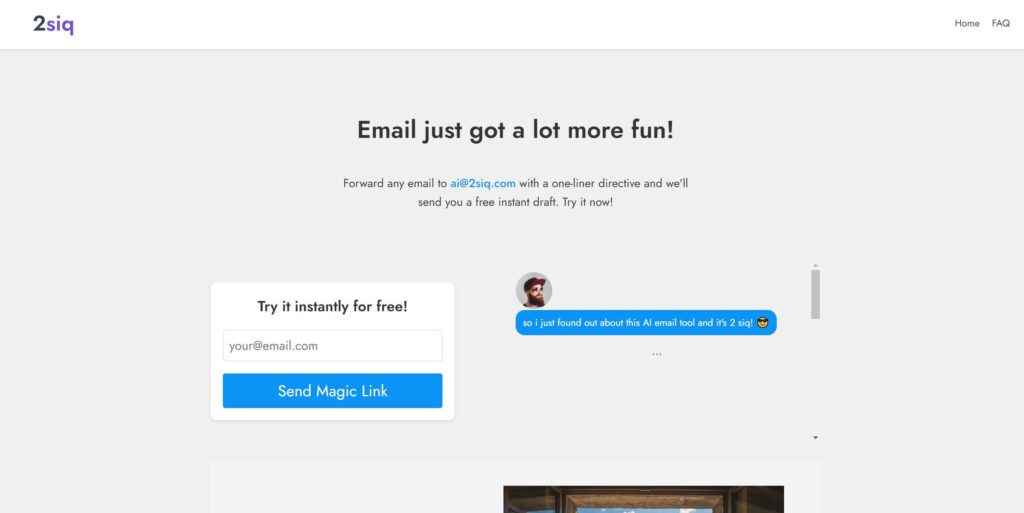Click the 'Forward any email to' description text
Screen dimensions: 1024x513
coord(394,183)
